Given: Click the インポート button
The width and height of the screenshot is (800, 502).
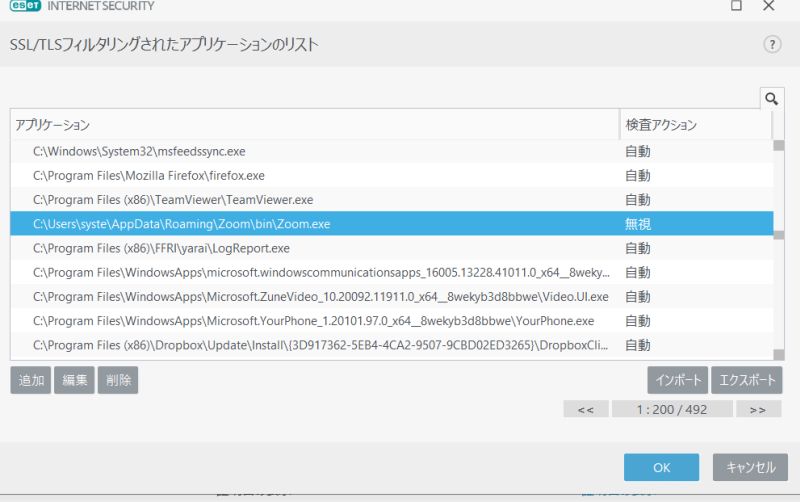Looking at the screenshot, I should [678, 380].
